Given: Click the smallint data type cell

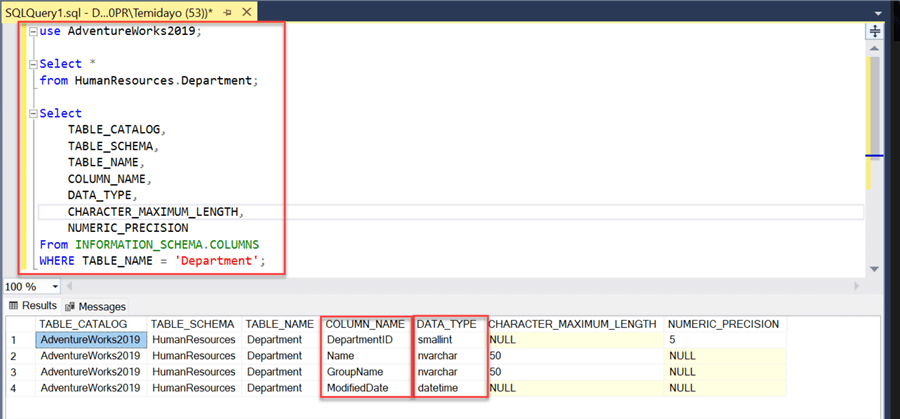Looking at the screenshot, I should (450, 340).
